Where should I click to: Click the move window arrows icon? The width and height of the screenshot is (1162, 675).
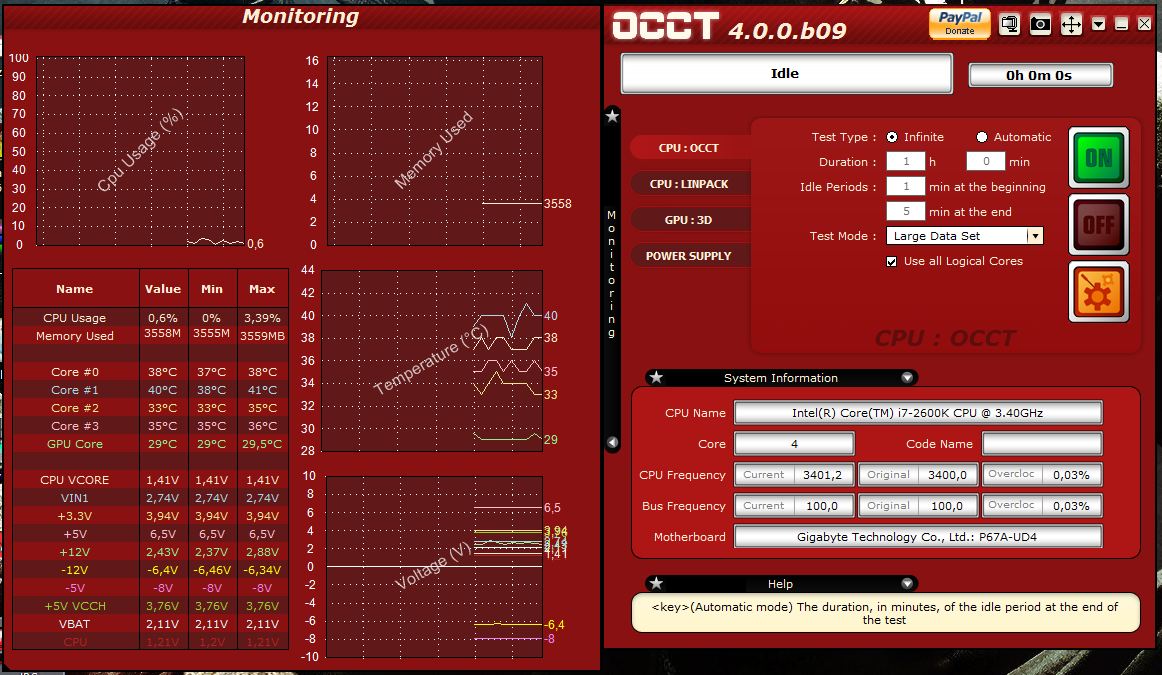pyautogui.click(x=1072, y=24)
